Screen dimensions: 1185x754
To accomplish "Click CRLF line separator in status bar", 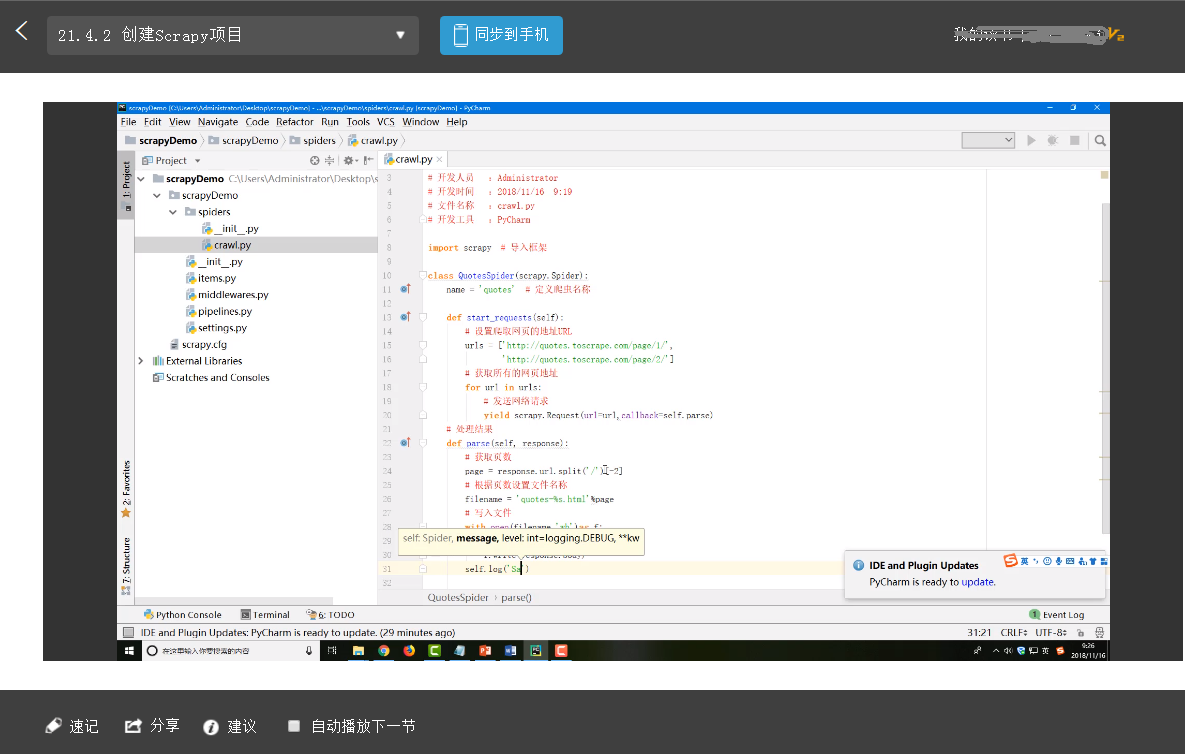I will coord(1013,633).
